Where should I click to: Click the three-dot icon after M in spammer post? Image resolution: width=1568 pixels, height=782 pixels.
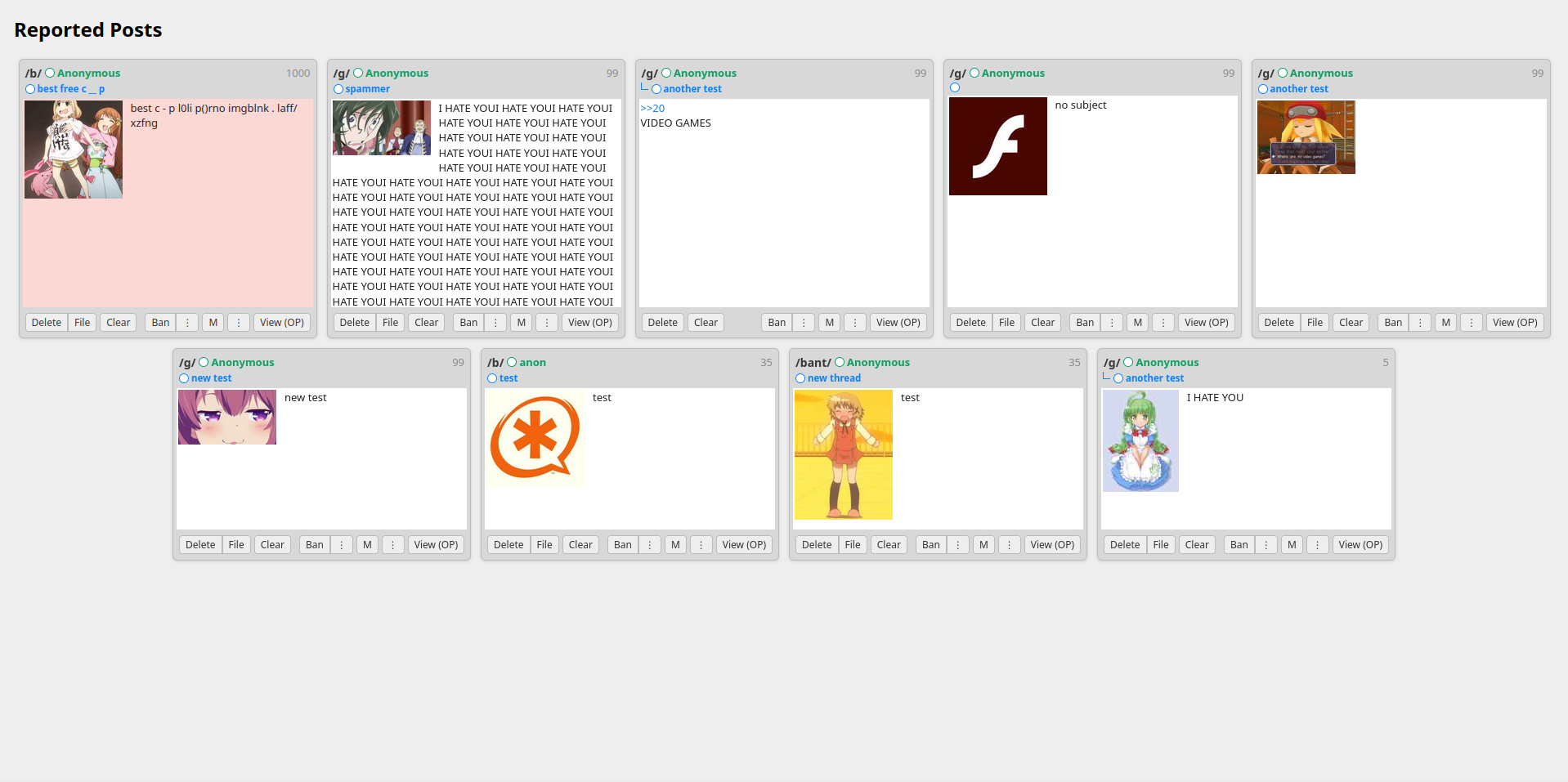pos(547,323)
